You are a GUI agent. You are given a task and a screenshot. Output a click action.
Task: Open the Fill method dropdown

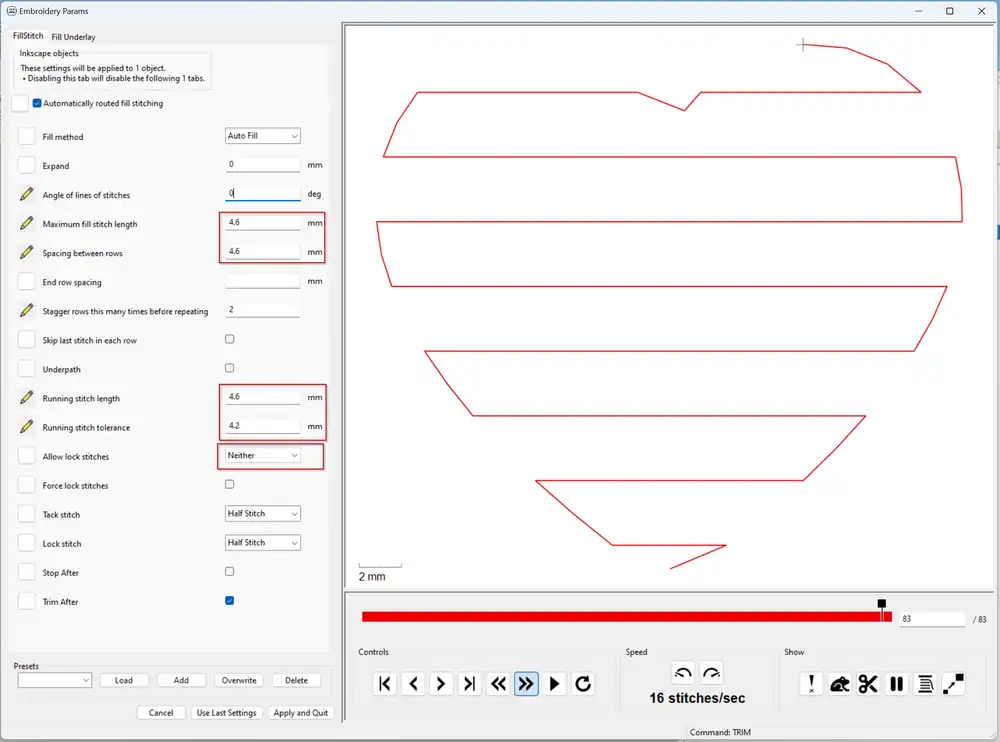(263, 136)
